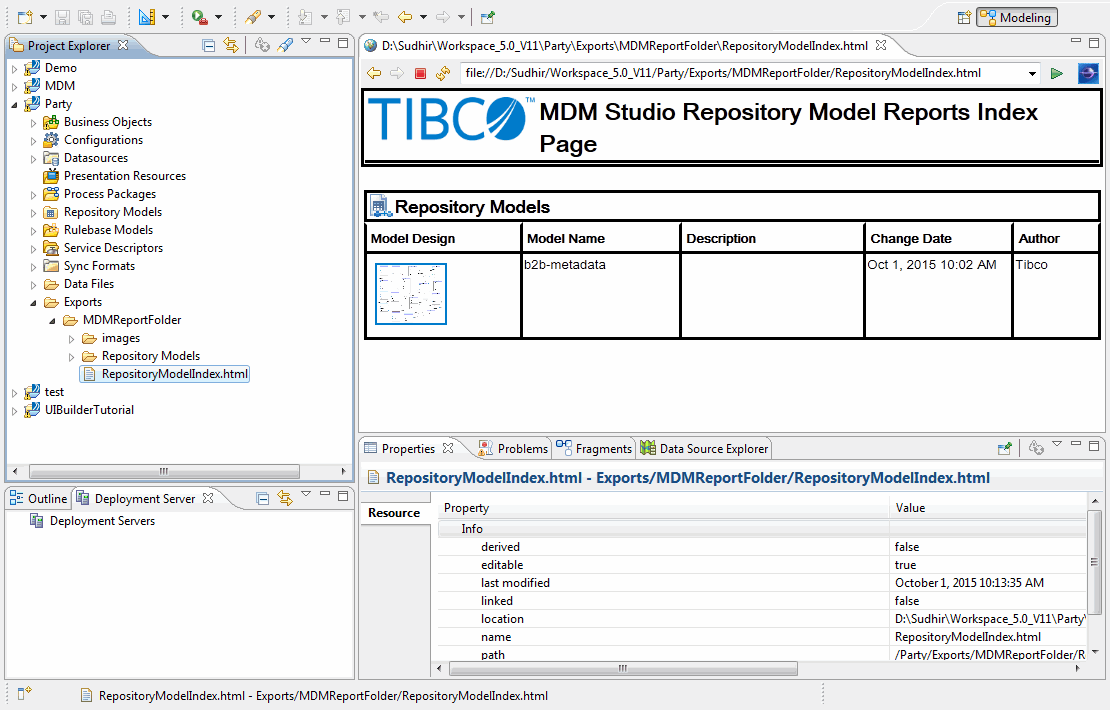1110x710 pixels.
Task: Collapse the Party project node
Action: tap(14, 105)
